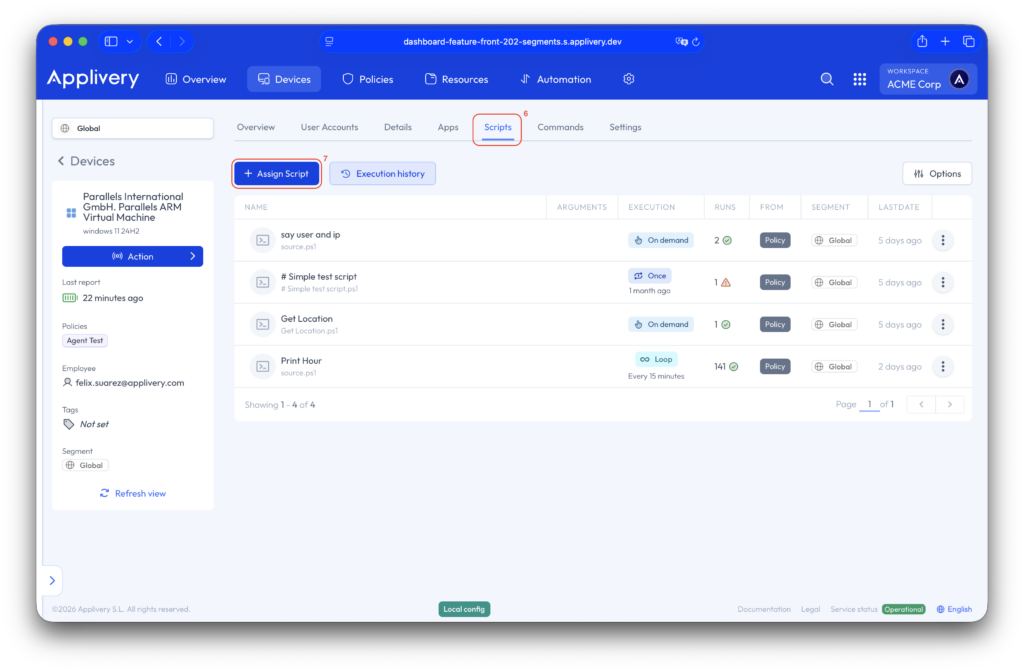
Task: Switch to the Commands tab
Action: pyautogui.click(x=560, y=127)
